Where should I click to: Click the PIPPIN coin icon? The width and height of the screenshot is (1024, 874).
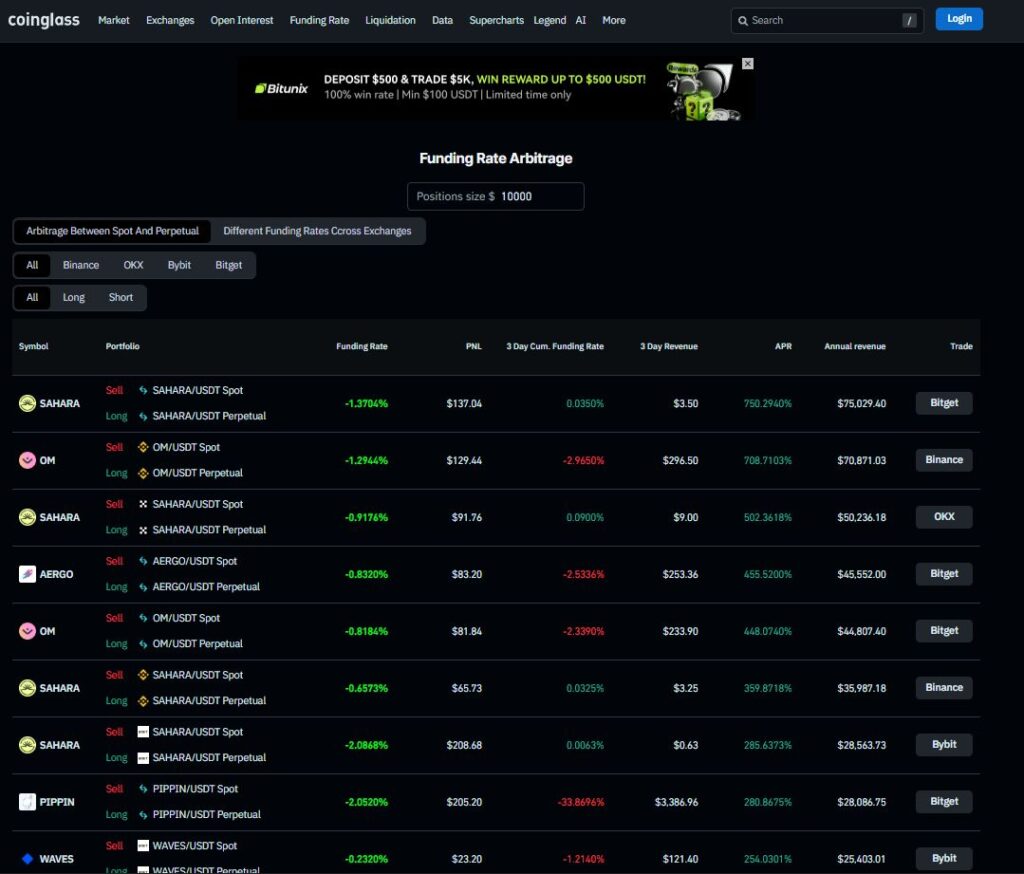[x=27, y=802]
